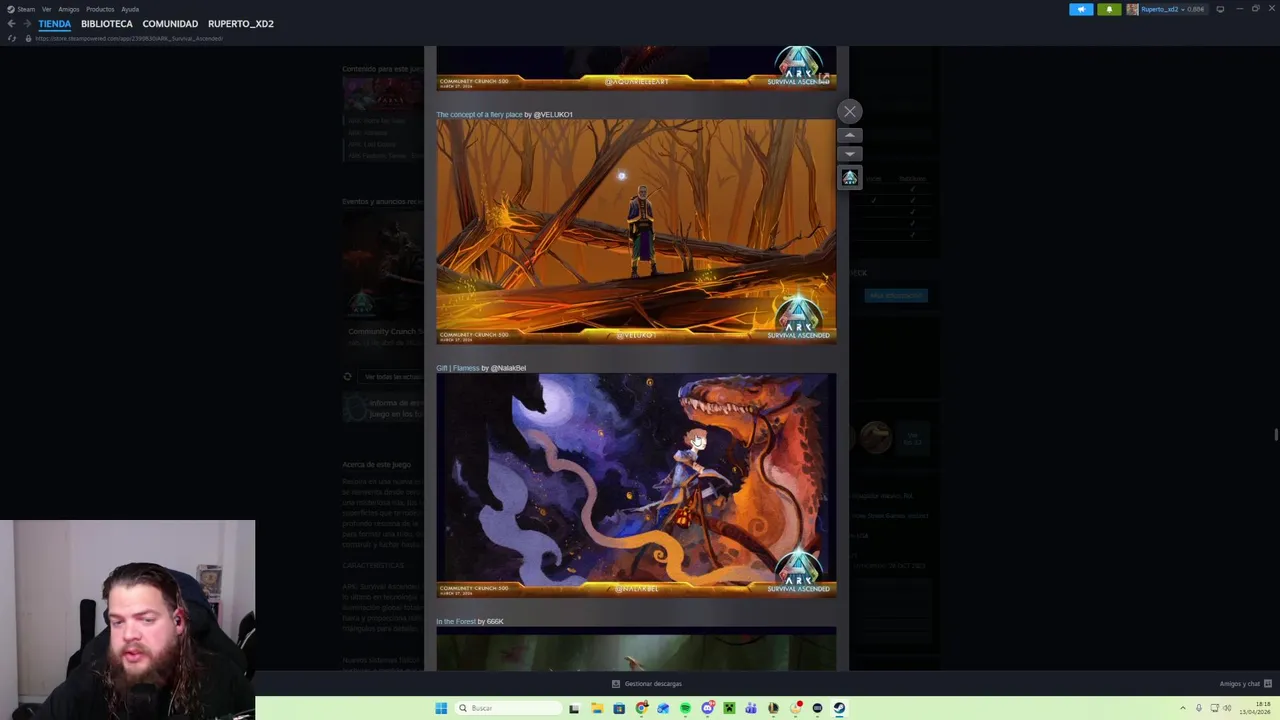Viewport: 1280px width, 720px height.
Task: Switch to the COMUNIDAD tab
Action: [x=170, y=24]
